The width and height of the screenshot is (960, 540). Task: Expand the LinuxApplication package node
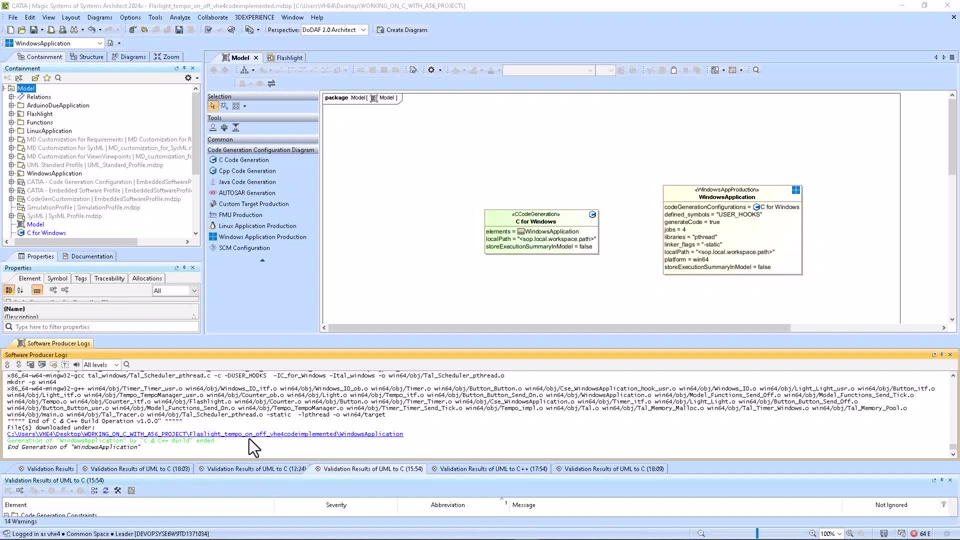pos(11,131)
